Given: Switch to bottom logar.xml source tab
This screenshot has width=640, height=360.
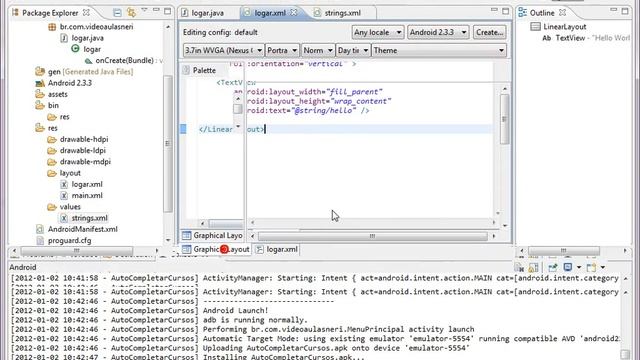Looking at the screenshot, I should click(x=277, y=249).
